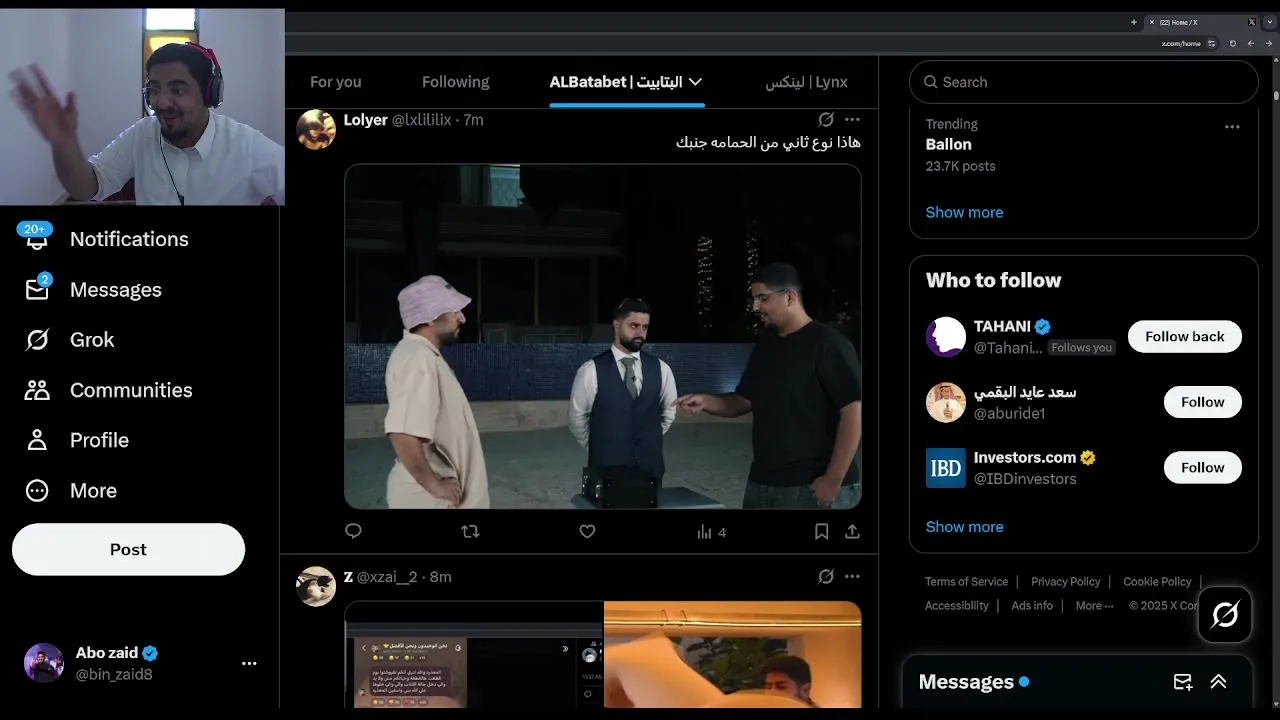
Task: Expand the ALBatabet list tab chevron
Action: [696, 82]
